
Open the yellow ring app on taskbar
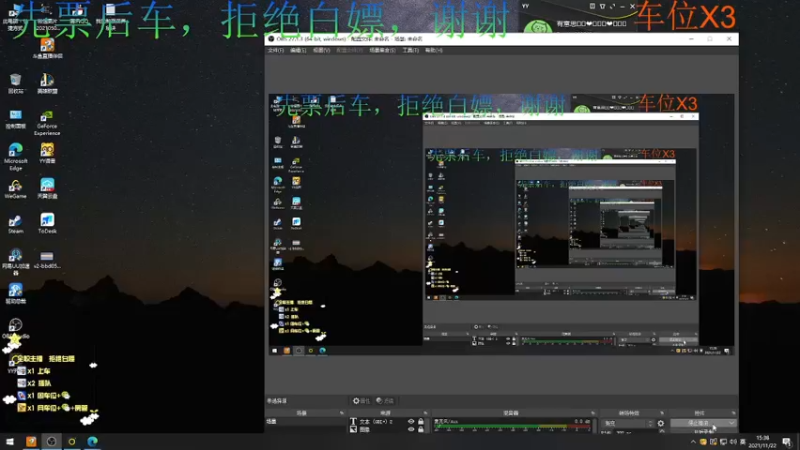72,441
